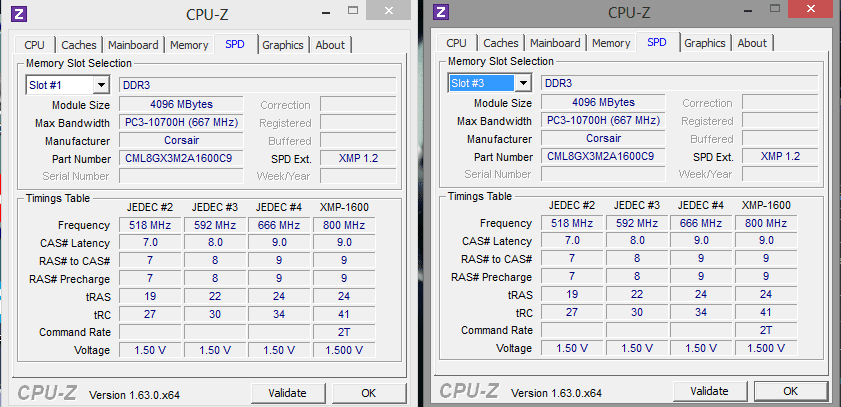Click Version 1.63.0.x64 text in right window
This screenshot has height=407, width=841.
pyautogui.click(x=556, y=393)
